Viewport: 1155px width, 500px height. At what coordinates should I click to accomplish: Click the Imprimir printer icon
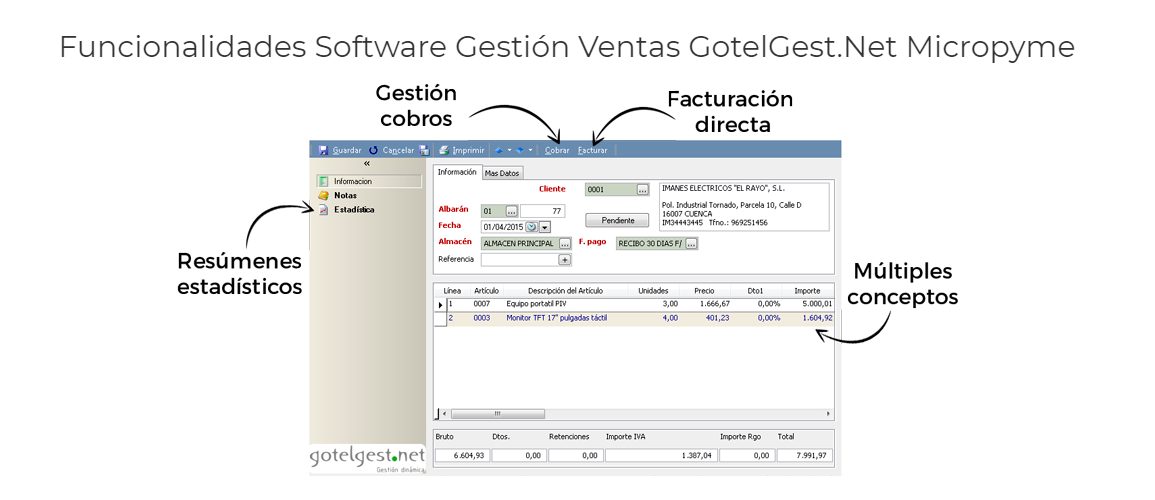pos(443,150)
